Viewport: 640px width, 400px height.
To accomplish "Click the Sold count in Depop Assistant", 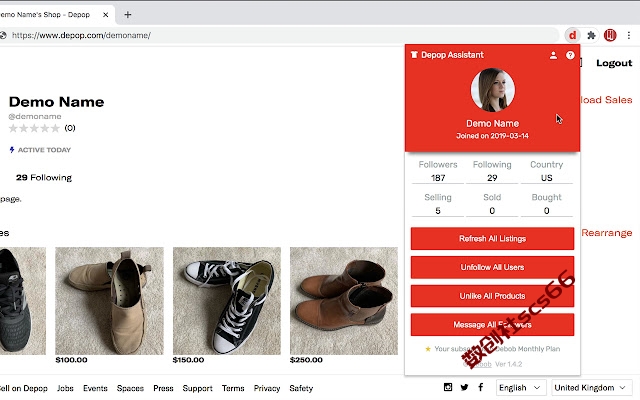I will [492, 211].
